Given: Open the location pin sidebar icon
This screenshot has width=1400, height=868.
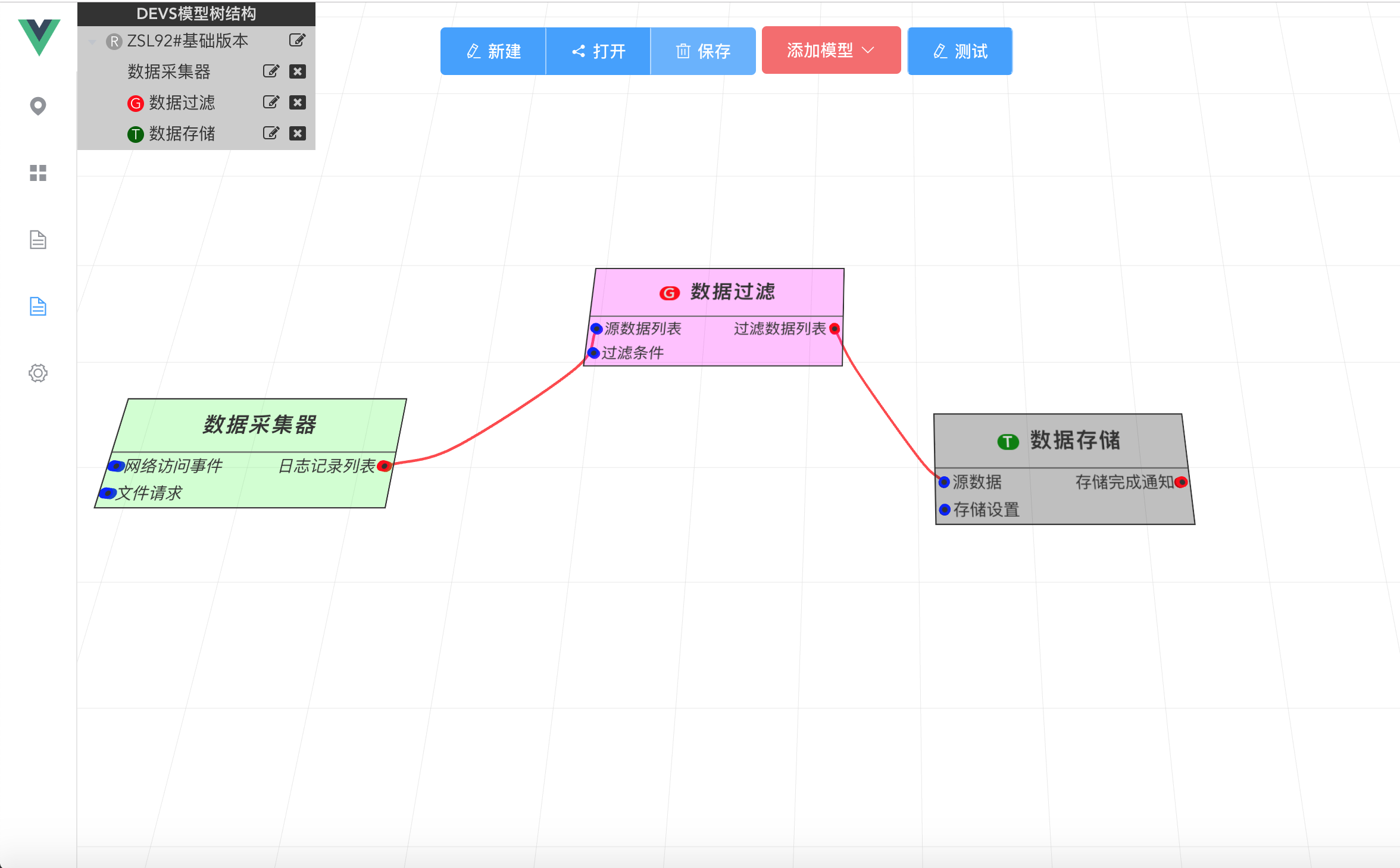Looking at the screenshot, I should pyautogui.click(x=38, y=106).
